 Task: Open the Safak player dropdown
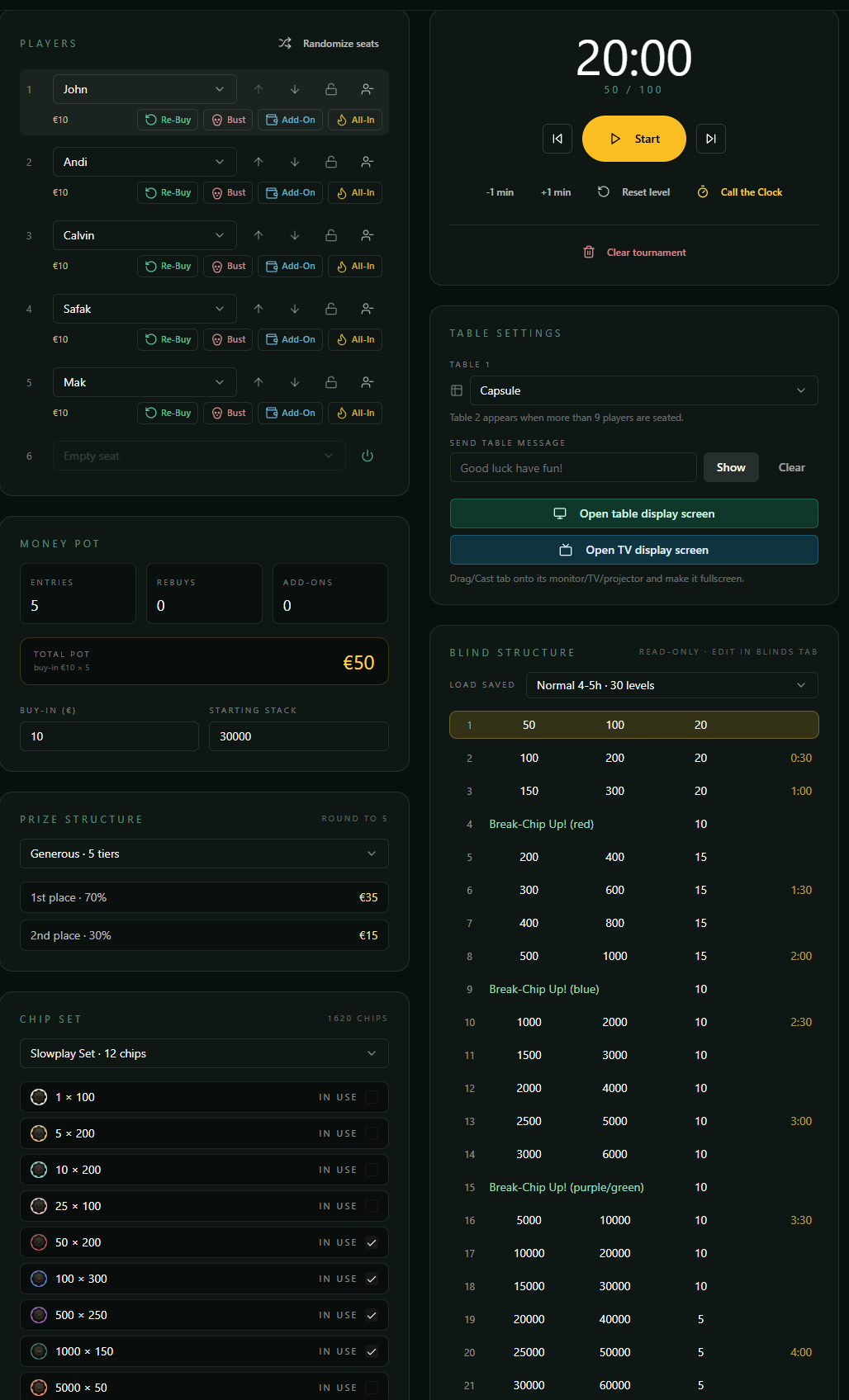point(145,309)
